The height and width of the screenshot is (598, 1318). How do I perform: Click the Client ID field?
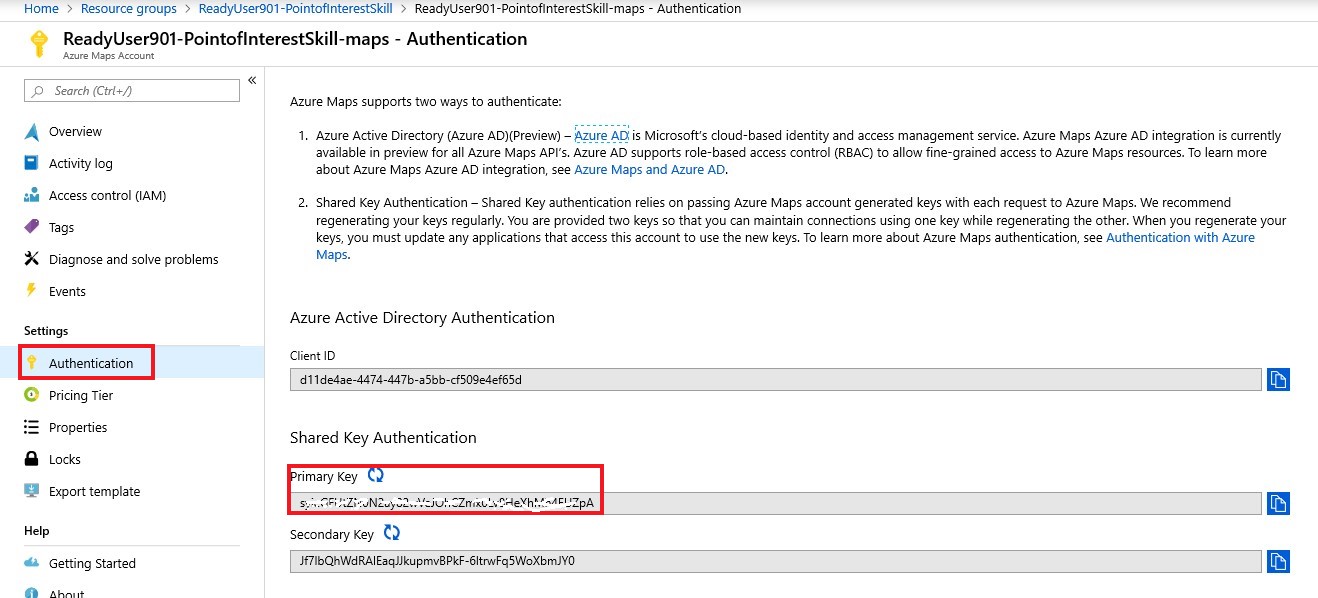coord(775,379)
